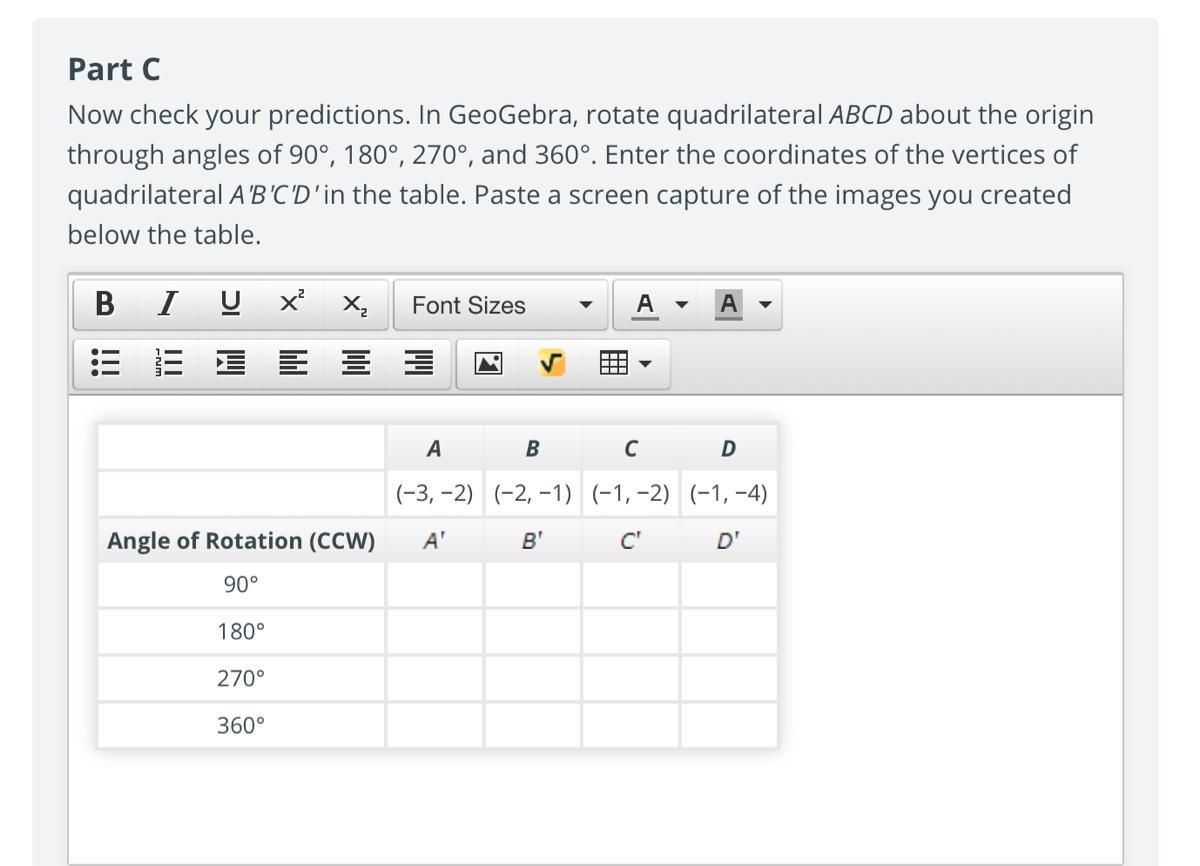This screenshot has height=866, width=1200.
Task: Click the D' cell for 360° row
Action: [728, 725]
